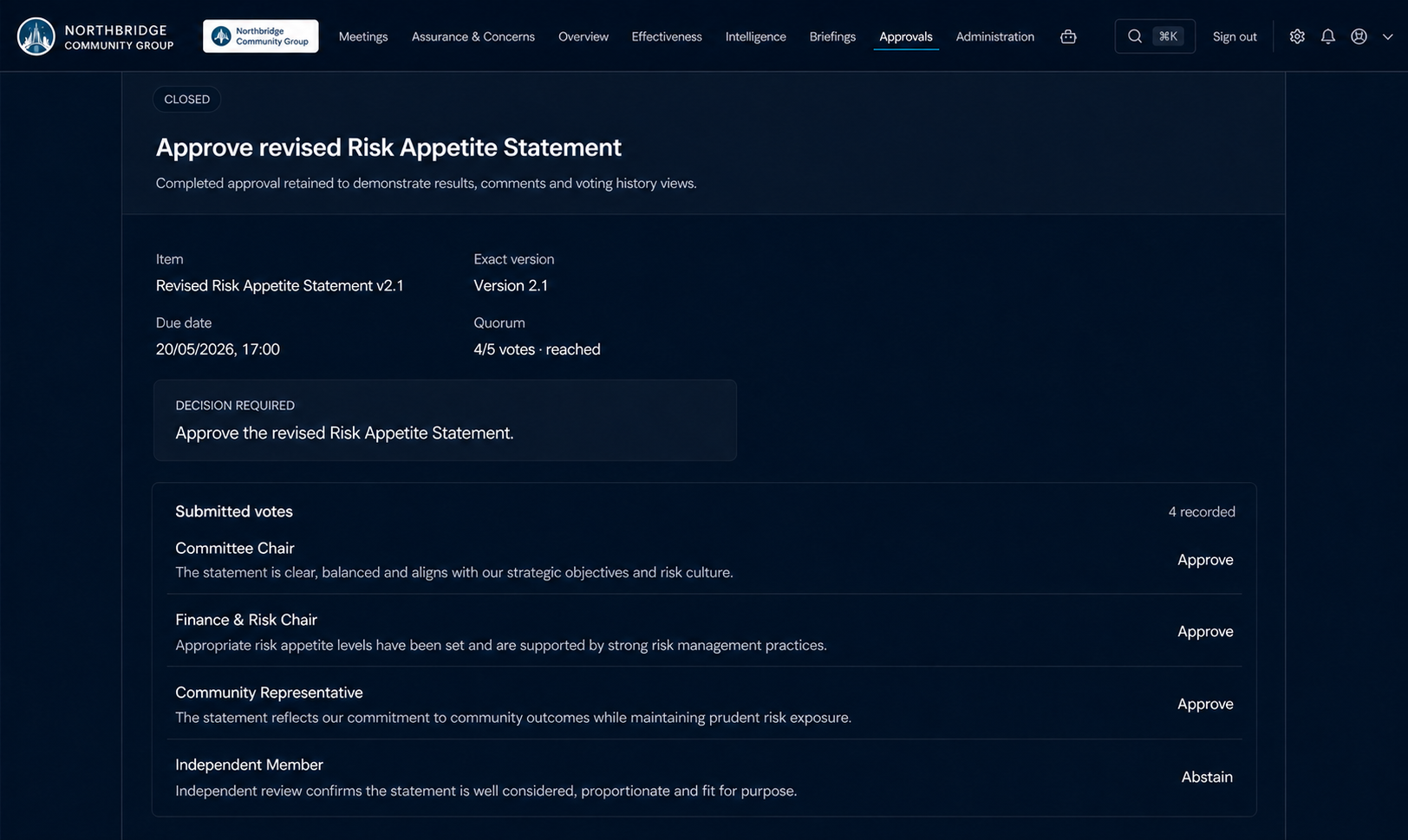Sign out of the account
1408x840 pixels.
pyautogui.click(x=1235, y=36)
